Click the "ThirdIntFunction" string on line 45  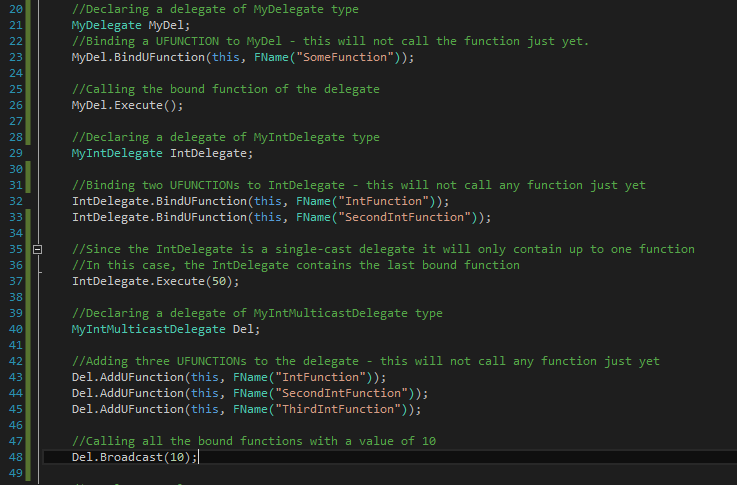coord(337,409)
